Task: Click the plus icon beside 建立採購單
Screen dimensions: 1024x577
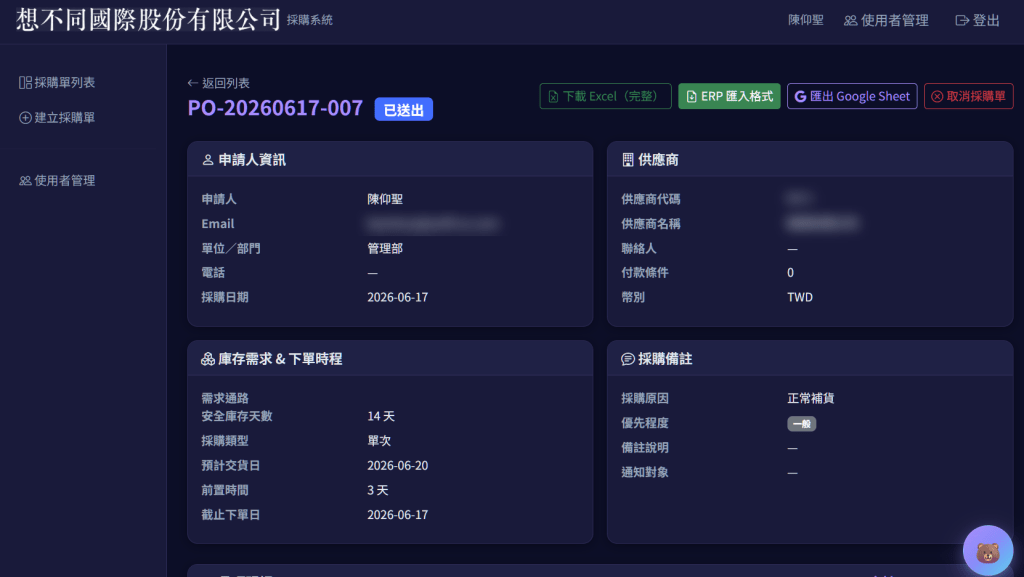Action: (x=25, y=117)
